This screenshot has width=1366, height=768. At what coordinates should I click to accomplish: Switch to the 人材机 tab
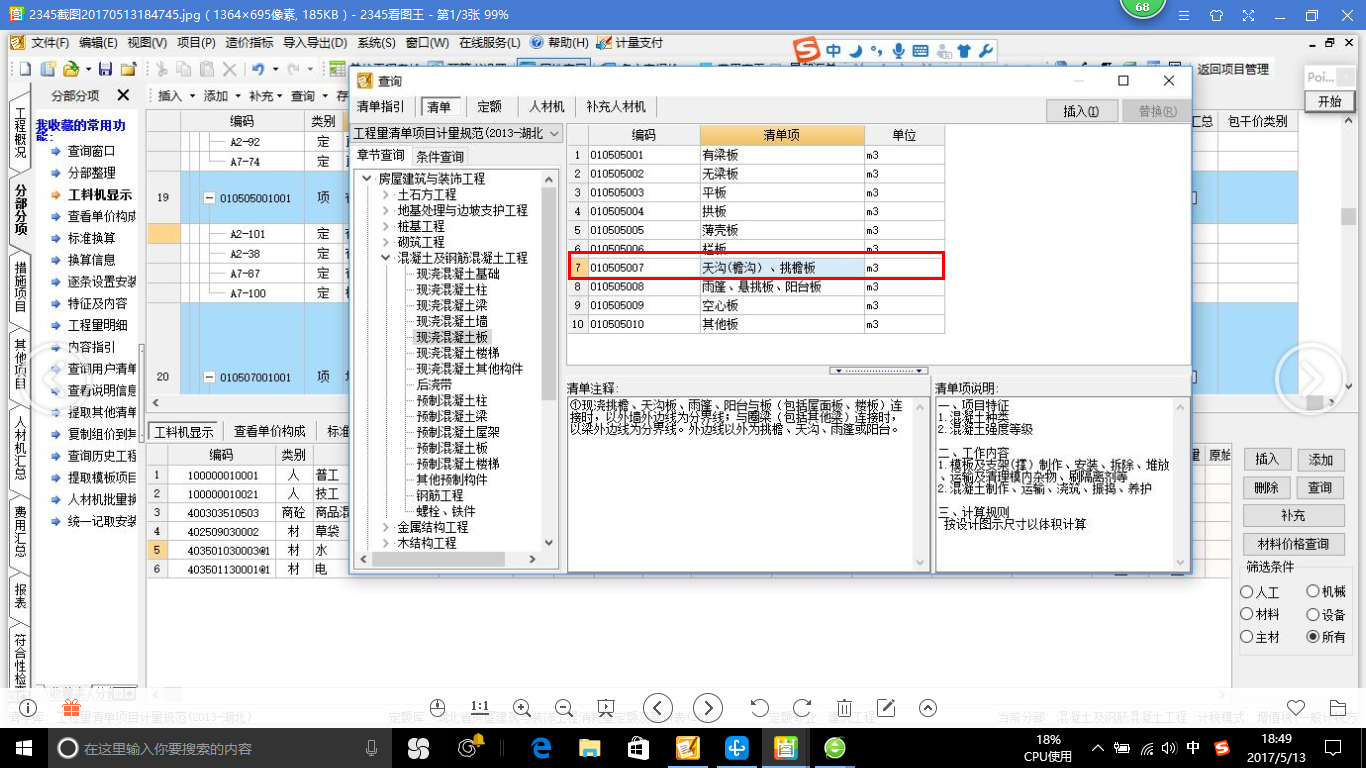pos(547,107)
